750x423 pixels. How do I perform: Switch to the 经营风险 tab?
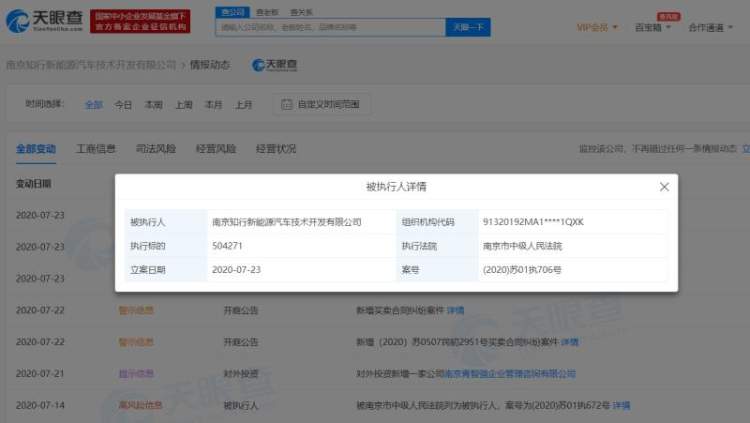pos(216,149)
